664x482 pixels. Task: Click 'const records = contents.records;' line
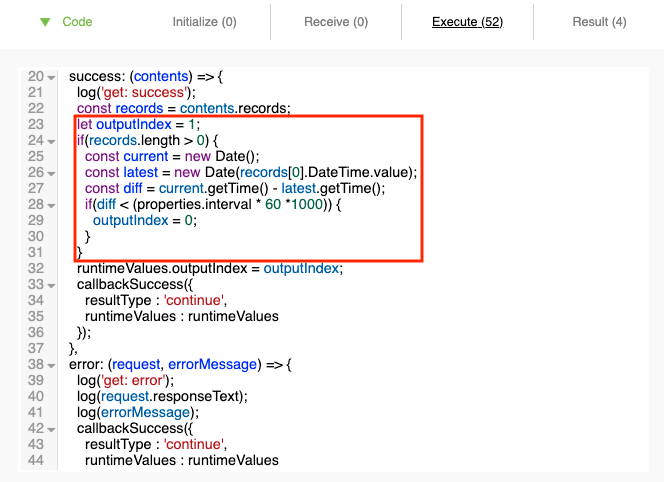(x=183, y=108)
